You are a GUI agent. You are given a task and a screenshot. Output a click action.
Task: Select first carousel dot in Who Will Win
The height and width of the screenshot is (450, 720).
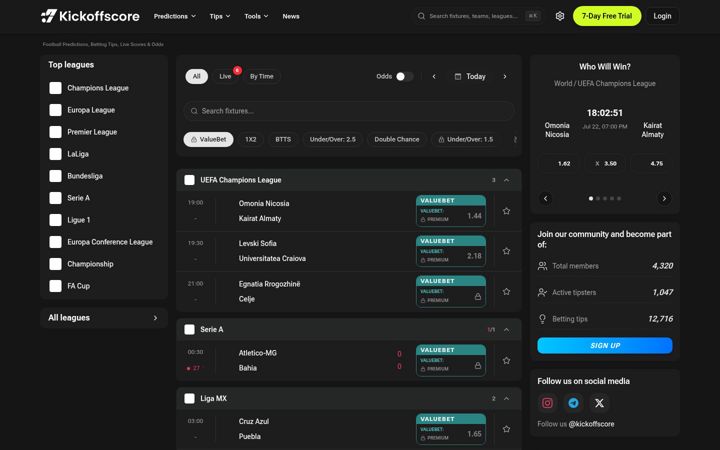click(x=591, y=199)
